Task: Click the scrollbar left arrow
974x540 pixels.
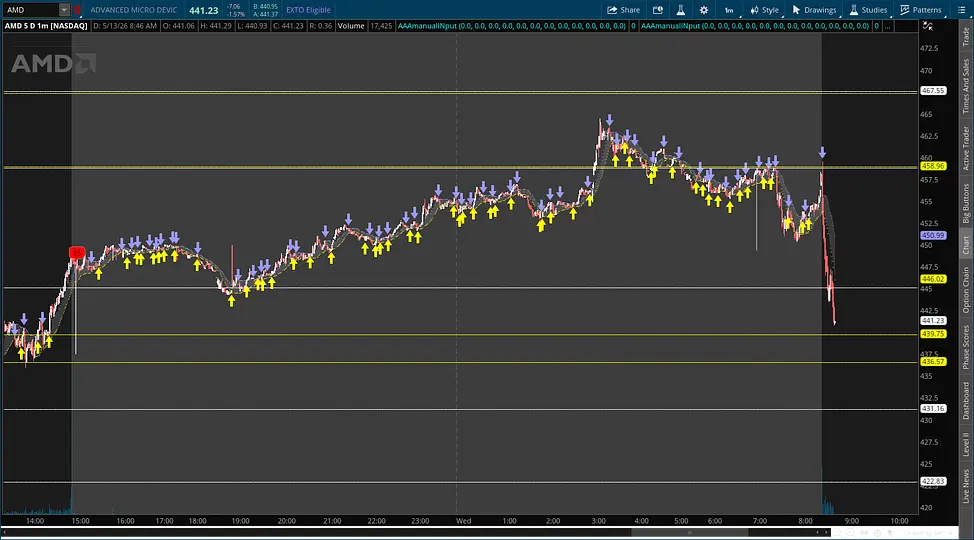Action: (x=5, y=533)
